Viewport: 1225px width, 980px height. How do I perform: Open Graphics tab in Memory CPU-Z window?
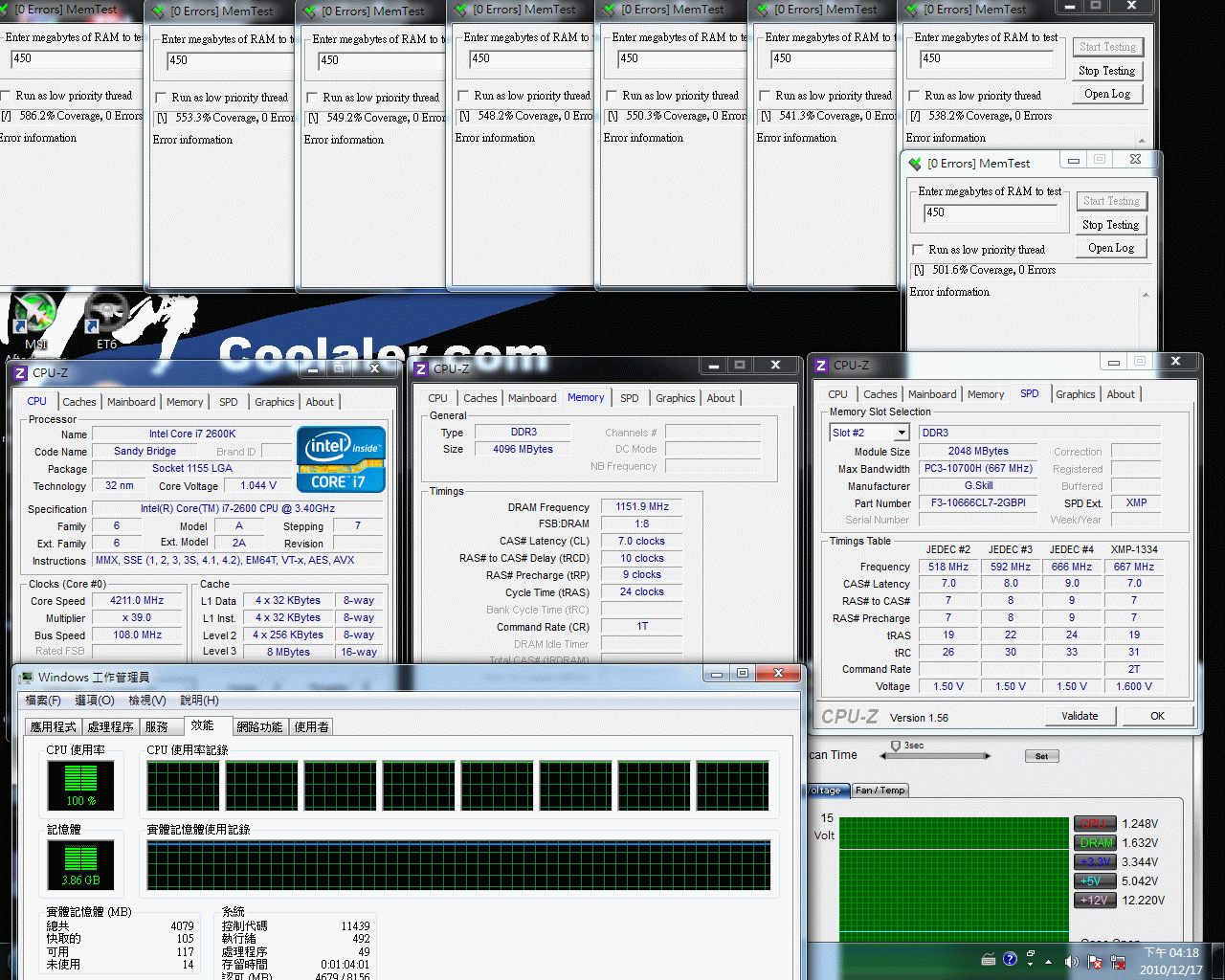[676, 398]
